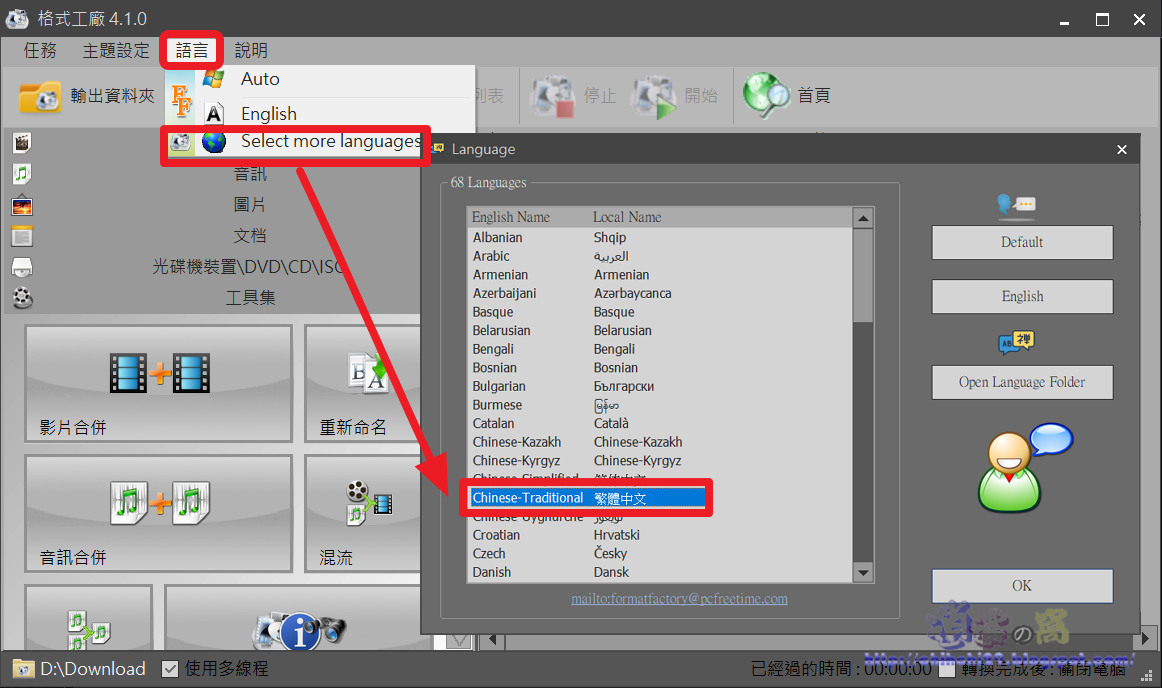Screen dimensions: 1162x688
Task: Open the media file info tool icon
Action: (299, 630)
